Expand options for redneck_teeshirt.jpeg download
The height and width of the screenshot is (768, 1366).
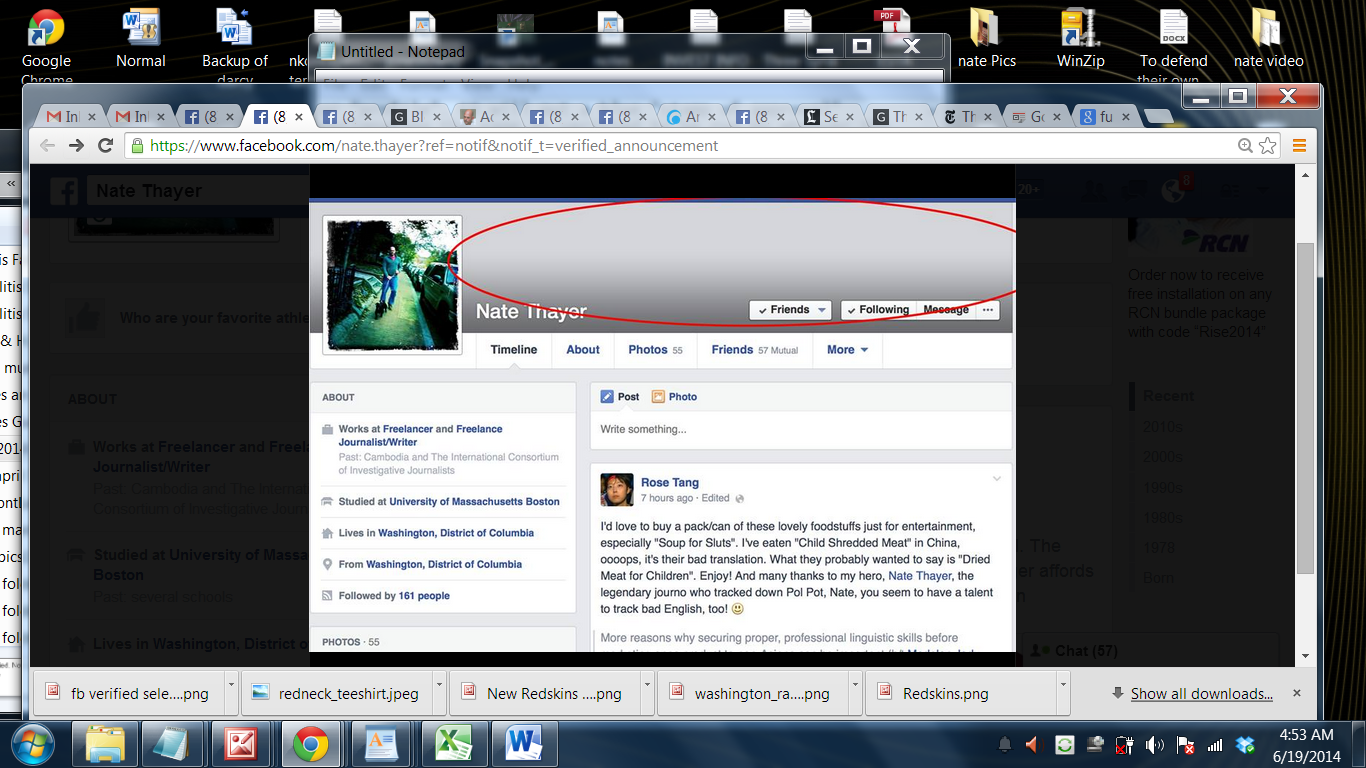click(x=439, y=693)
